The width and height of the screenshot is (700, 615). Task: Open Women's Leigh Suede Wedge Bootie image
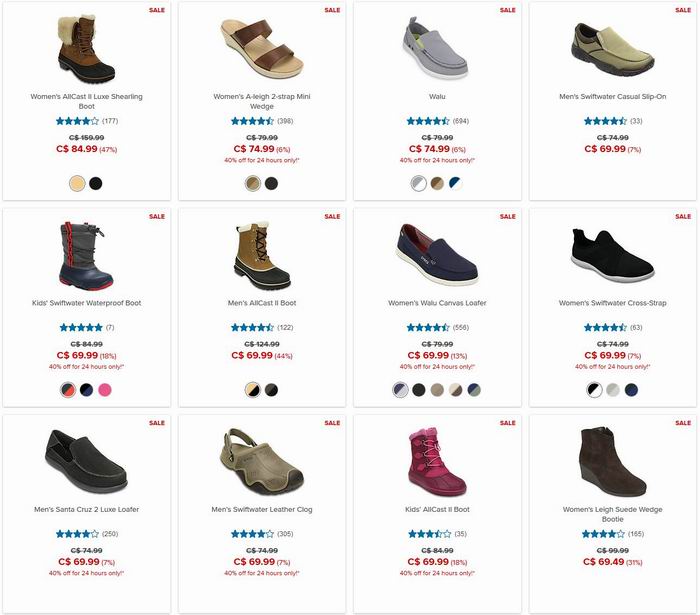click(x=612, y=461)
